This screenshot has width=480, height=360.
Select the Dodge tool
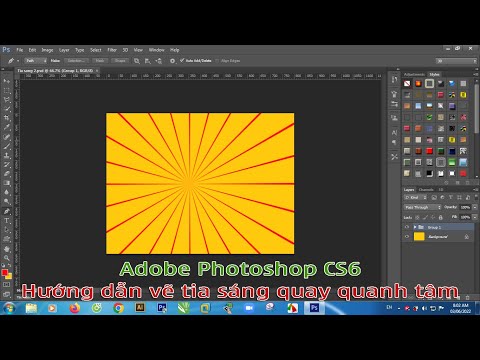coord(7,202)
